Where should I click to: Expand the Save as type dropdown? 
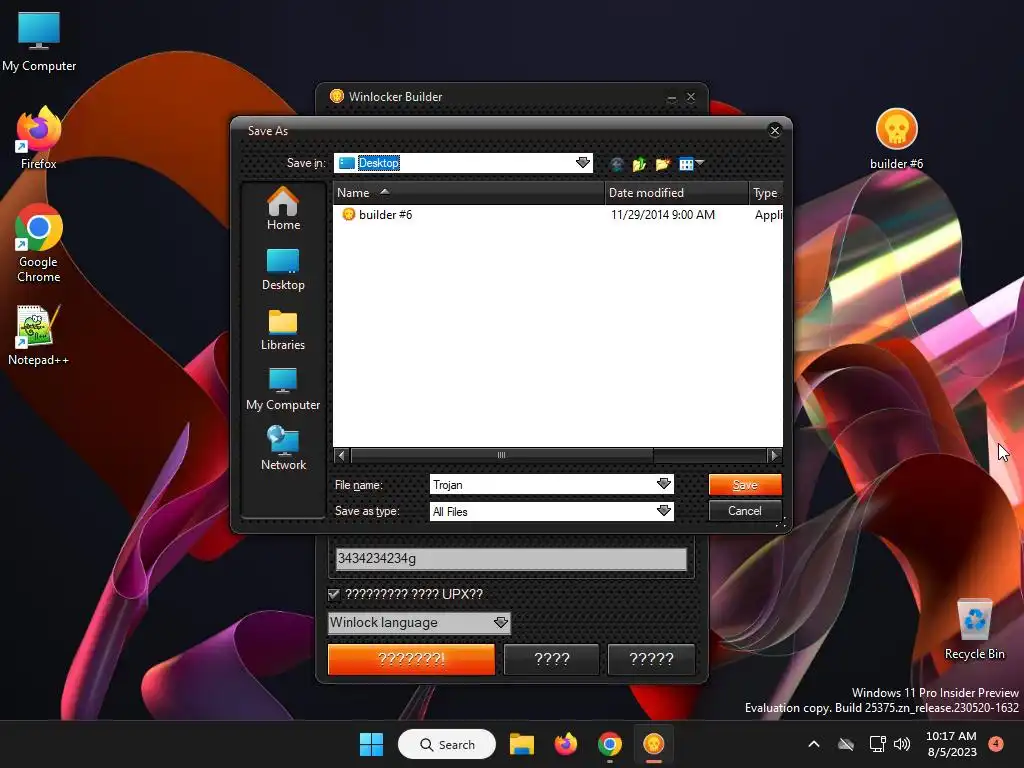tap(664, 511)
